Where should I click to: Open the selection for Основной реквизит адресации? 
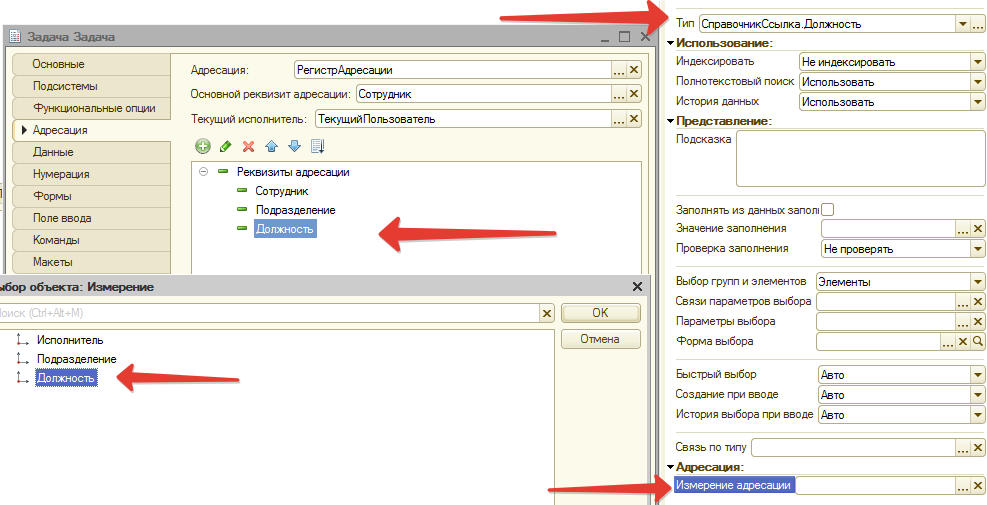[x=619, y=94]
